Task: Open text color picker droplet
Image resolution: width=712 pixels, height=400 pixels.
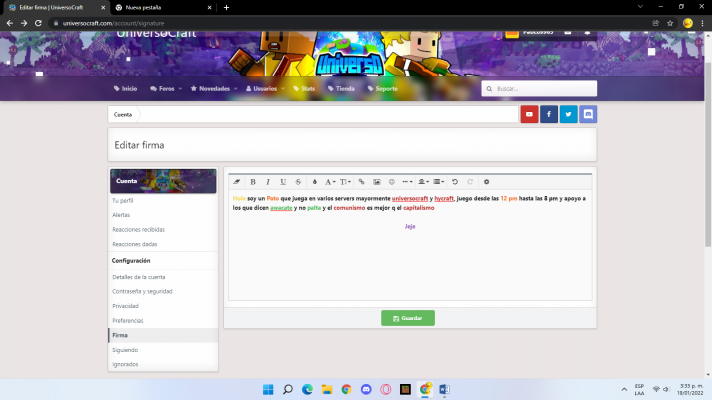Action: click(315, 182)
